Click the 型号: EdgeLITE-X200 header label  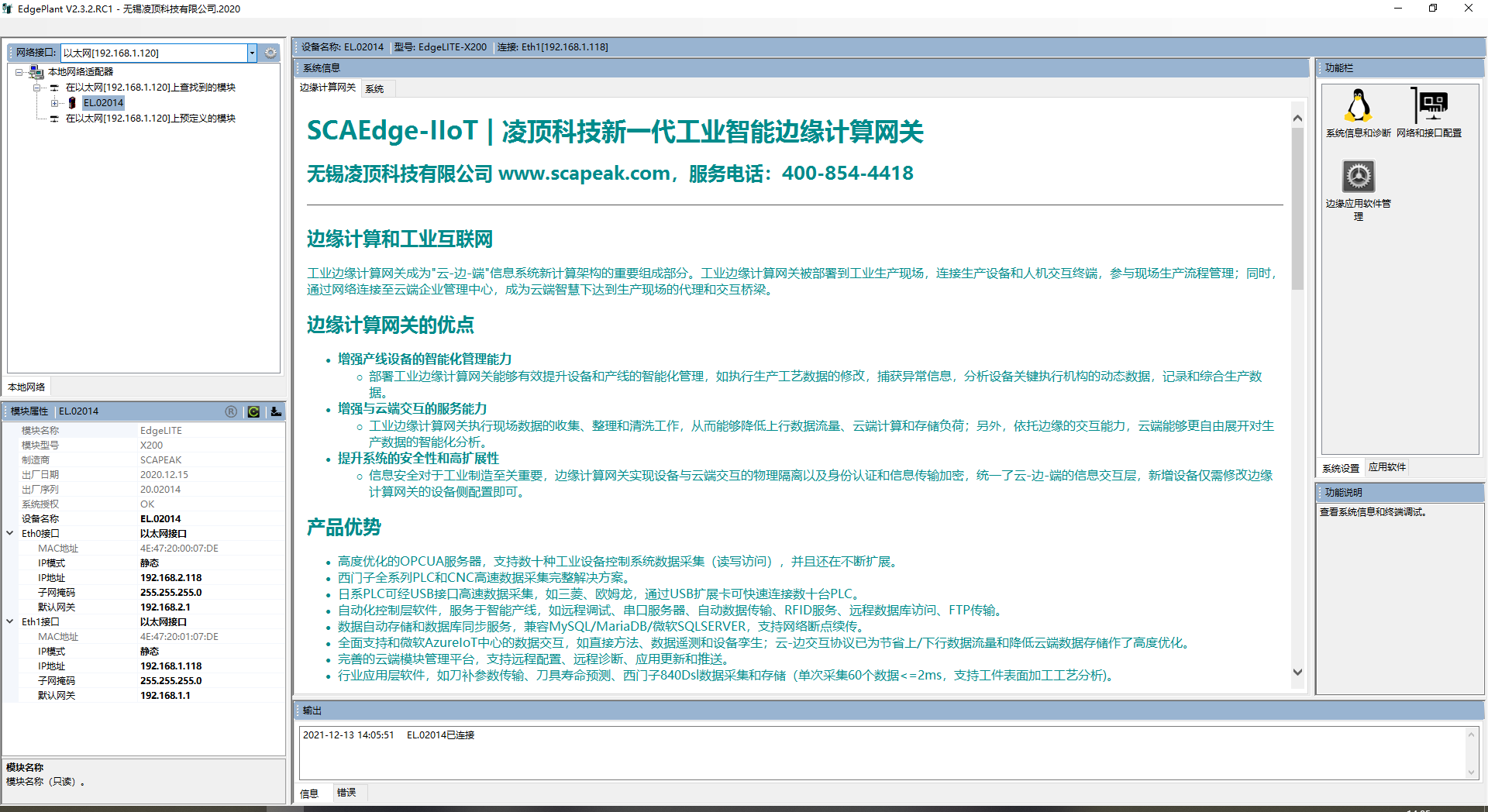(440, 47)
